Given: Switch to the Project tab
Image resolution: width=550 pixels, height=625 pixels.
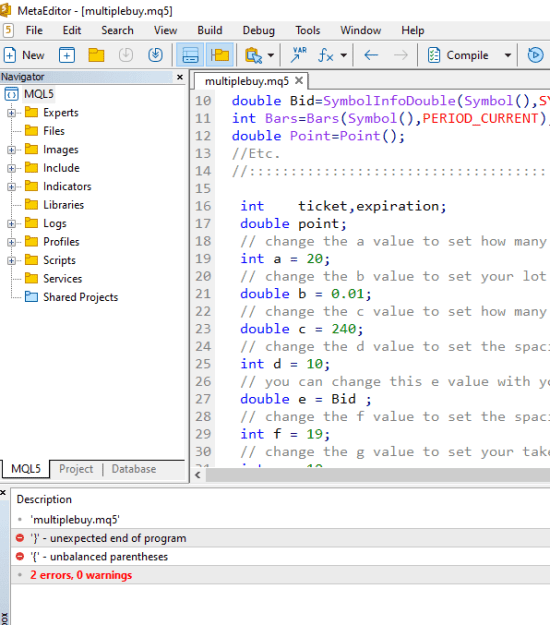Looking at the screenshot, I should [76, 469].
